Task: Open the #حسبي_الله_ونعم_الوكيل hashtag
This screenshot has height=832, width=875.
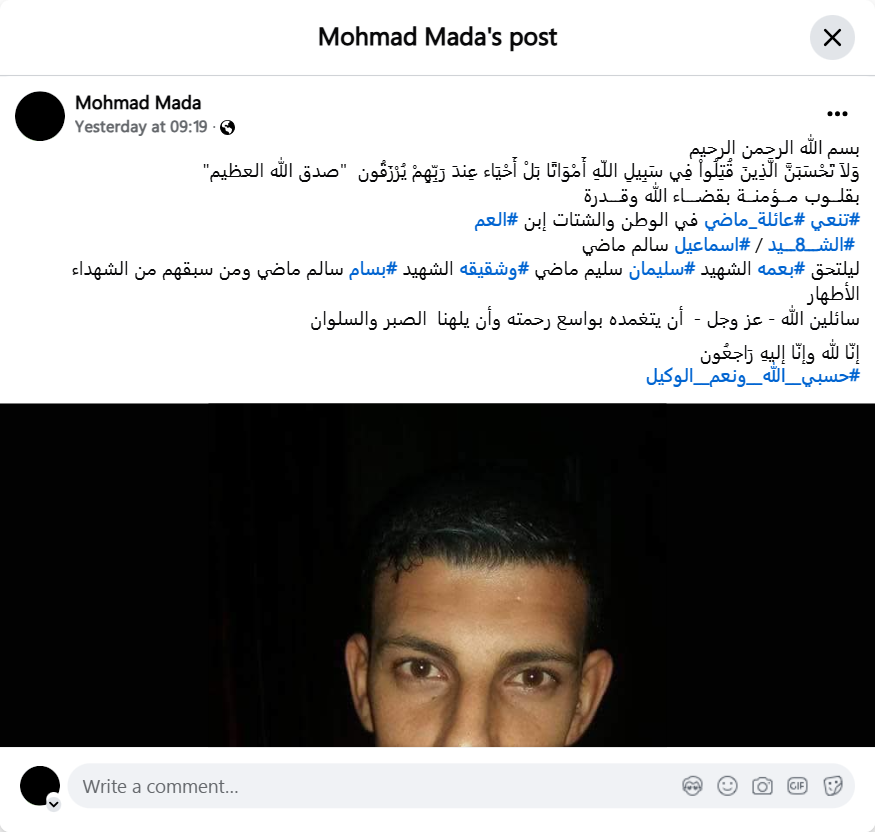Action: point(753,377)
